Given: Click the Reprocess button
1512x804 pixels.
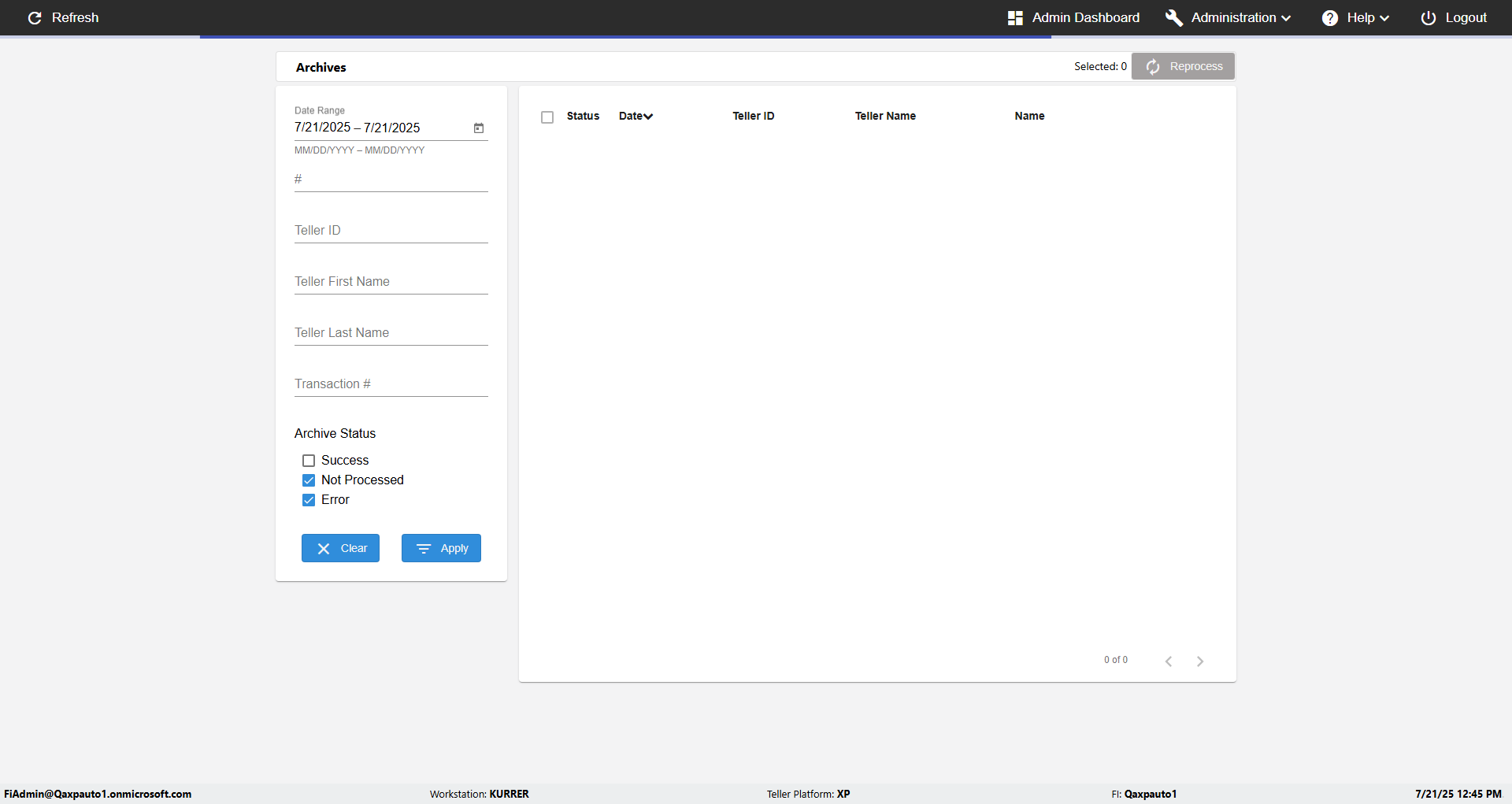Looking at the screenshot, I should coord(1183,66).
